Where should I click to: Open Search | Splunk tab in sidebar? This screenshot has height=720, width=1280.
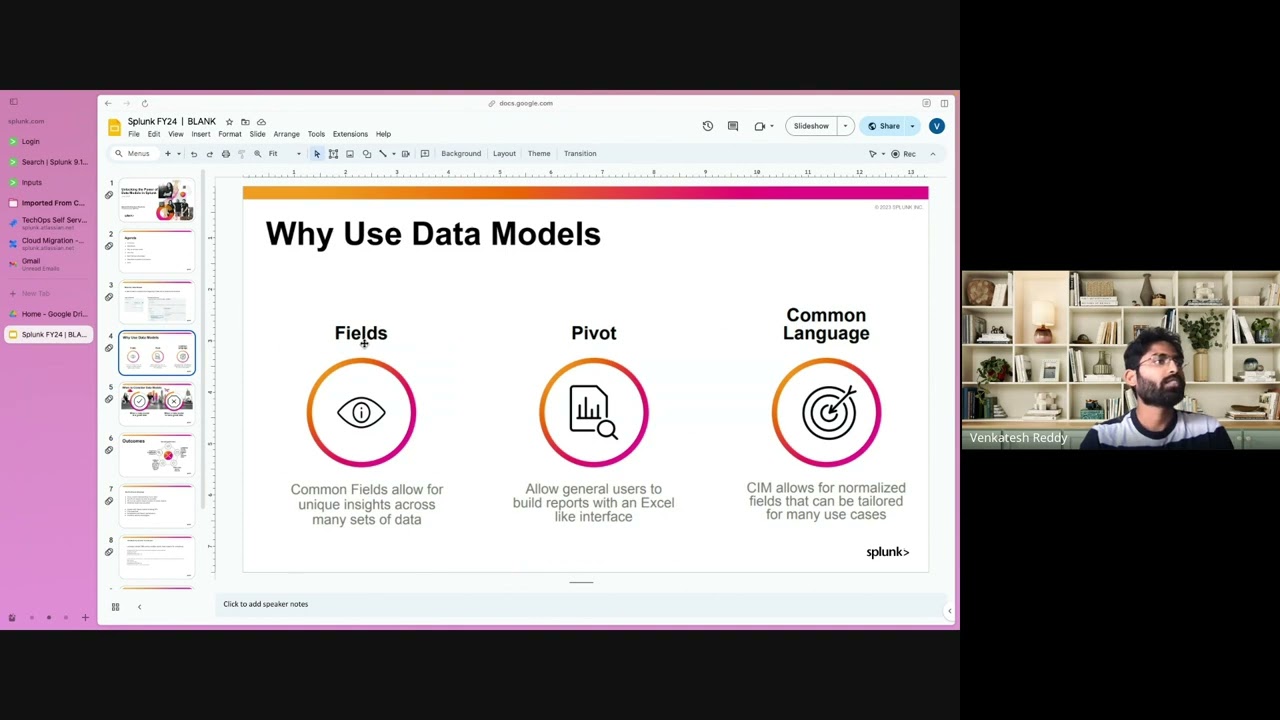(x=48, y=162)
